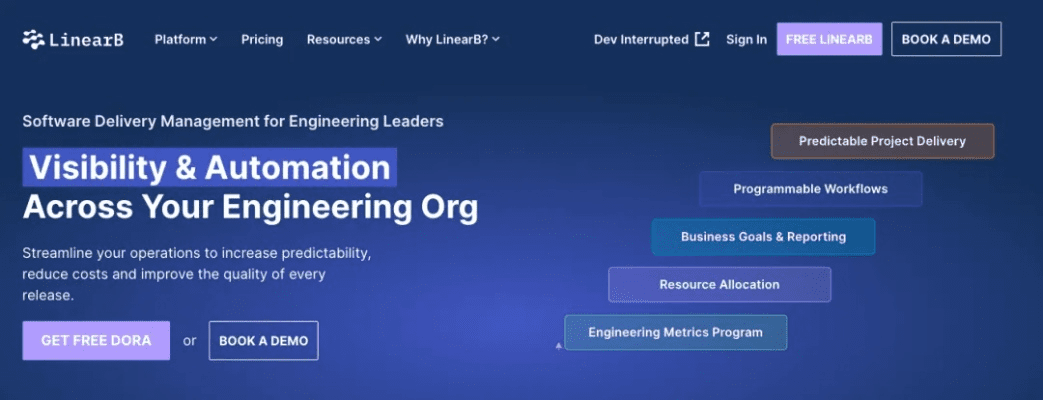This screenshot has width=1043, height=400.
Task: Open the Resources dropdown menu
Action: (x=344, y=40)
